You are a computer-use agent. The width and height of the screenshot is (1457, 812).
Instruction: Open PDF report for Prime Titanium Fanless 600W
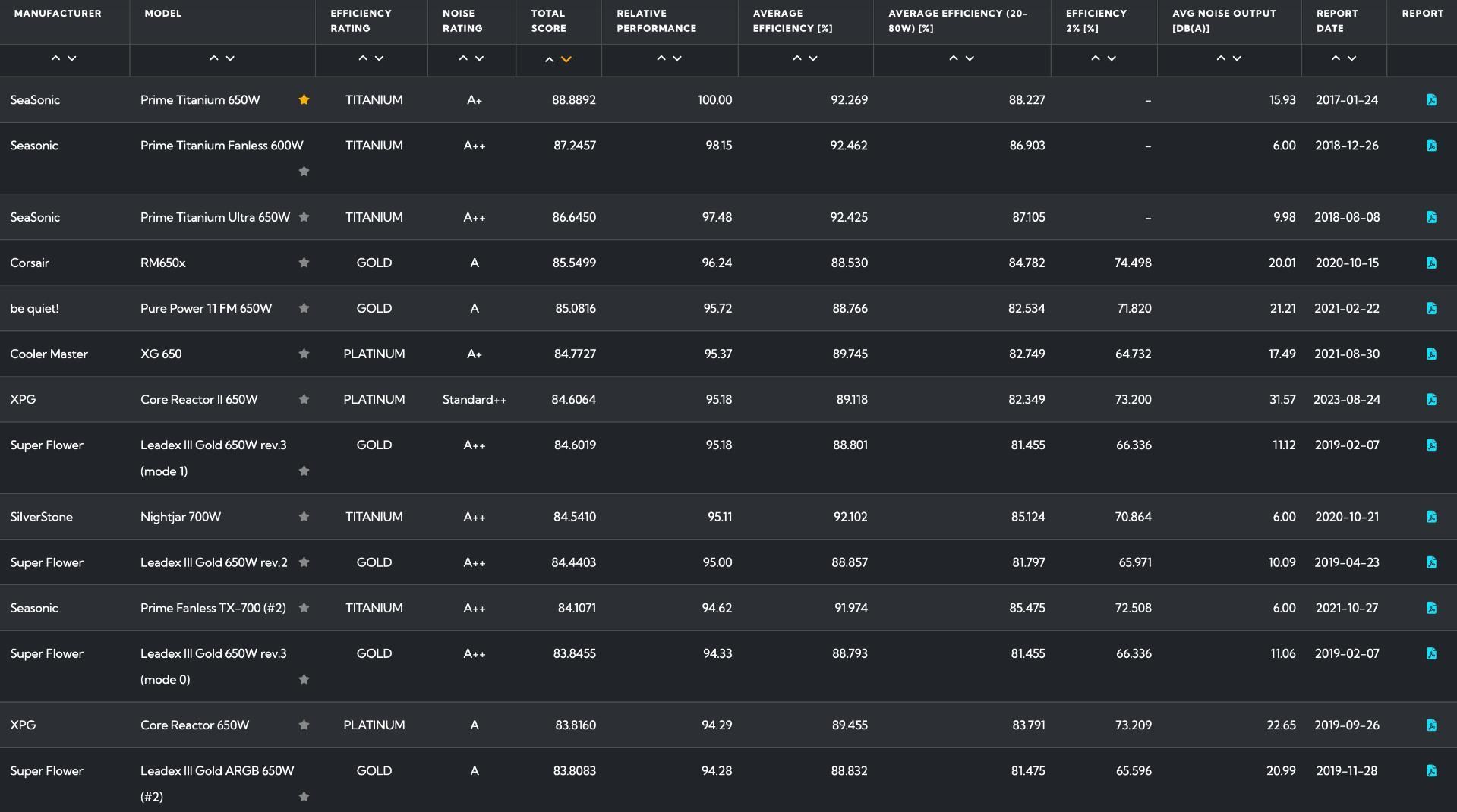[1431, 146]
